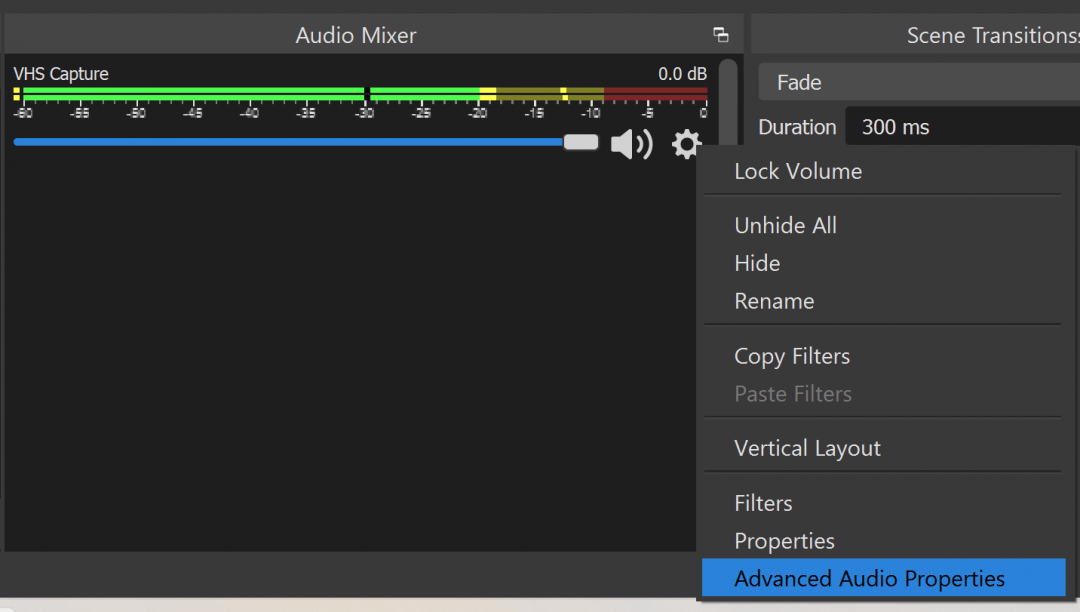Click the Audio Mixer panel title
This screenshot has width=1080, height=612.
[x=355, y=34]
